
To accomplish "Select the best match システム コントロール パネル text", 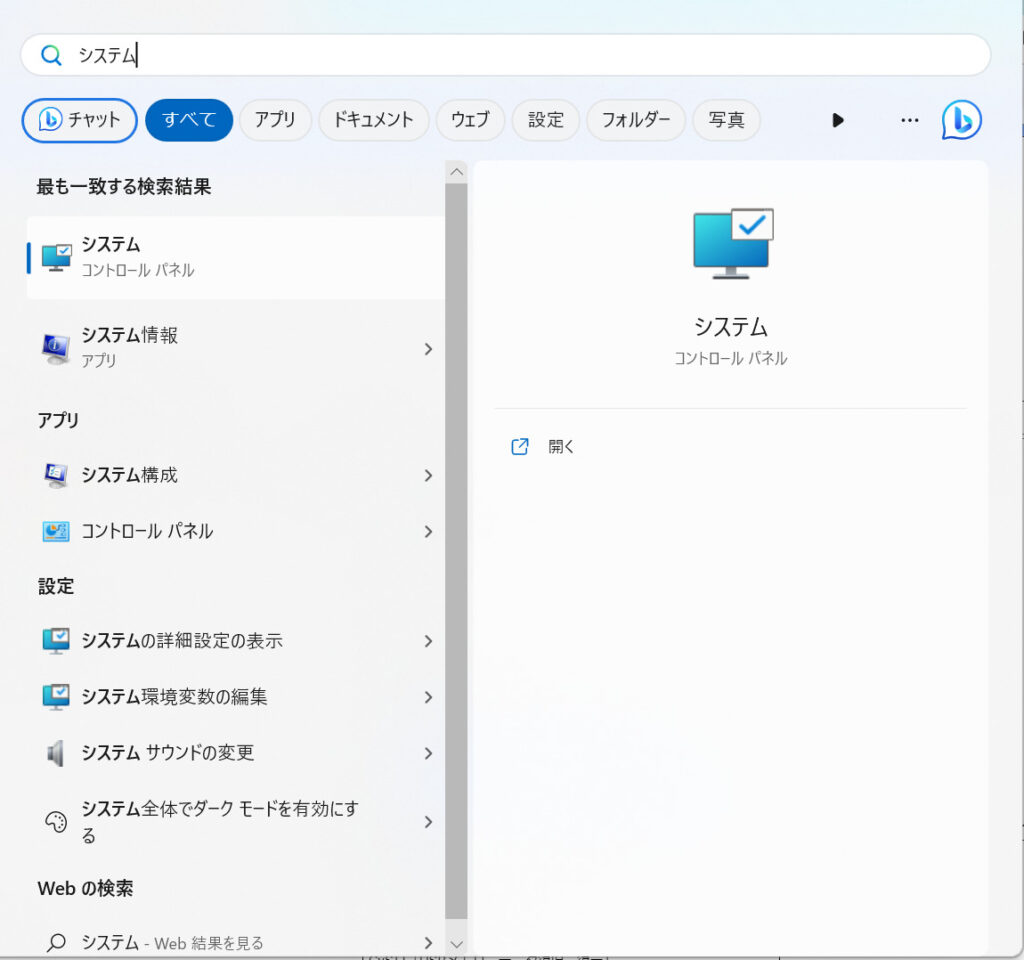I will [x=138, y=257].
